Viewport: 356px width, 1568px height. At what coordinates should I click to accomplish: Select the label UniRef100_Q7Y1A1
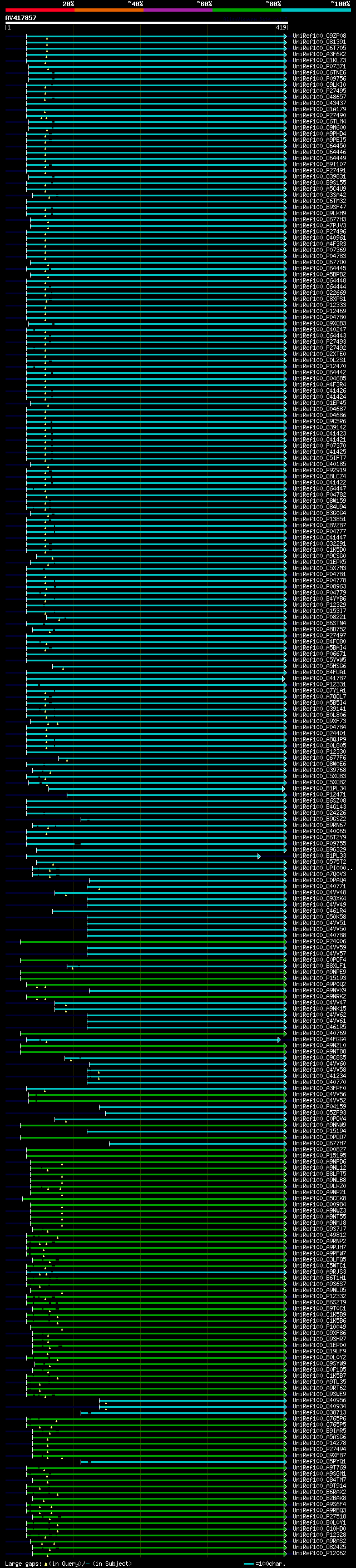(319, 690)
